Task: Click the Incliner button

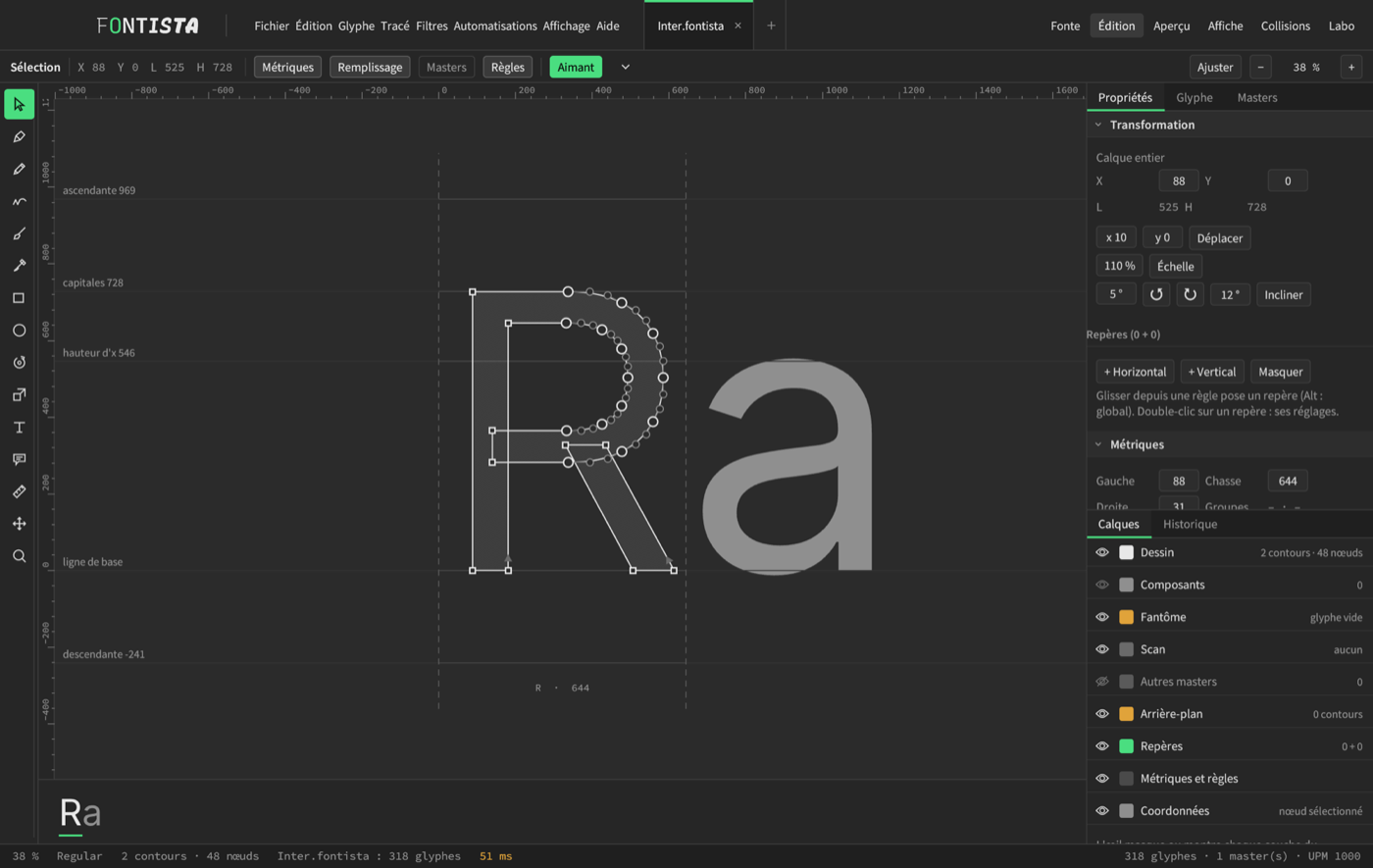Action: [1284, 294]
